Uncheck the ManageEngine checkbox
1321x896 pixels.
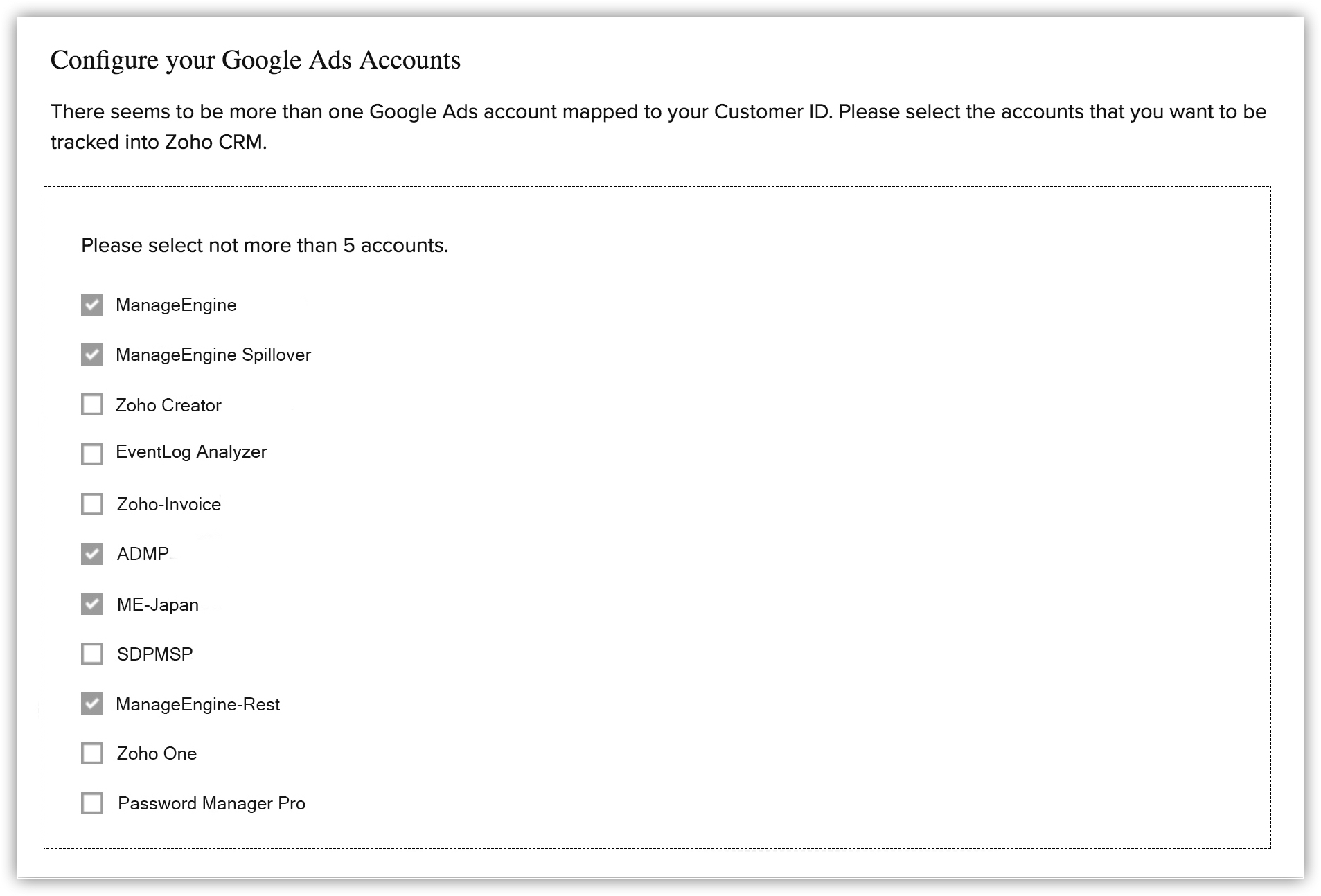92,305
